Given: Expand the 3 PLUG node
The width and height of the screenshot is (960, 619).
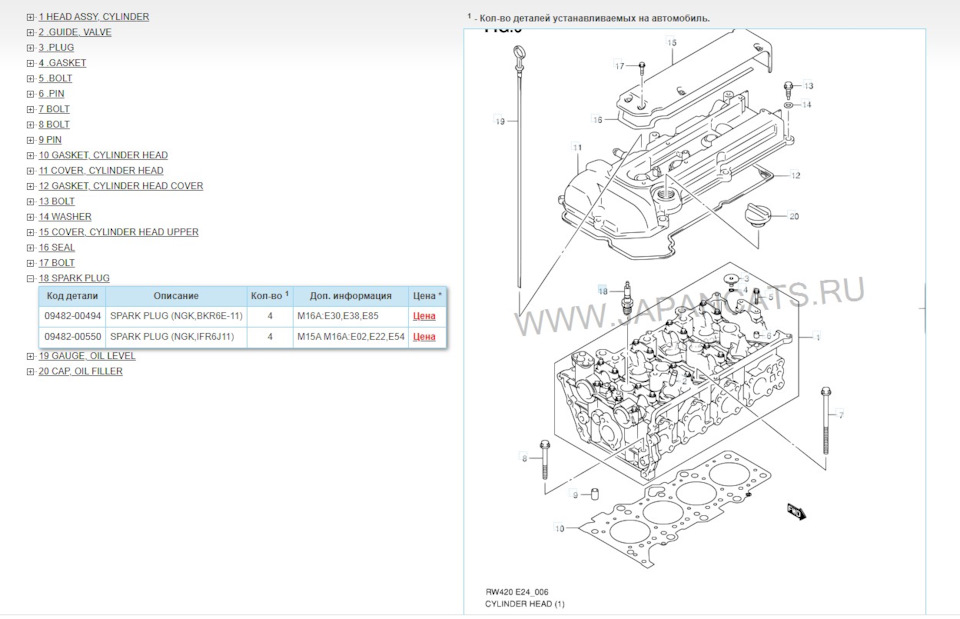Looking at the screenshot, I should pos(30,48).
